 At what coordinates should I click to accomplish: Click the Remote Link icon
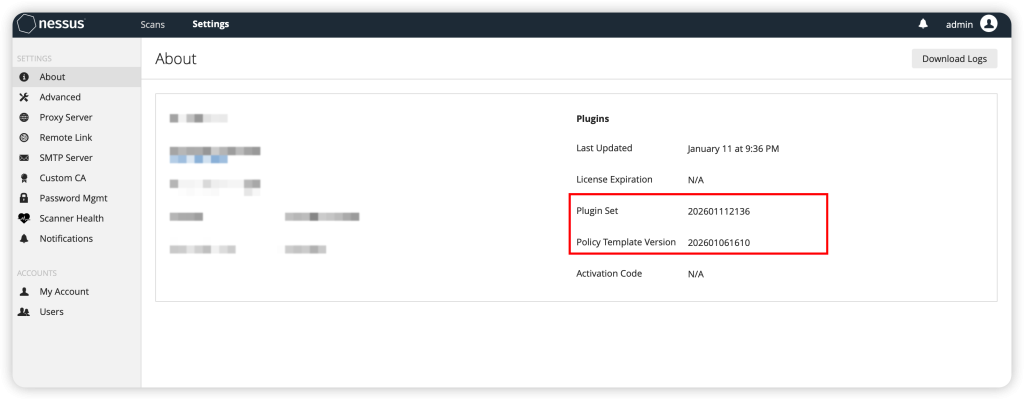click(x=24, y=138)
